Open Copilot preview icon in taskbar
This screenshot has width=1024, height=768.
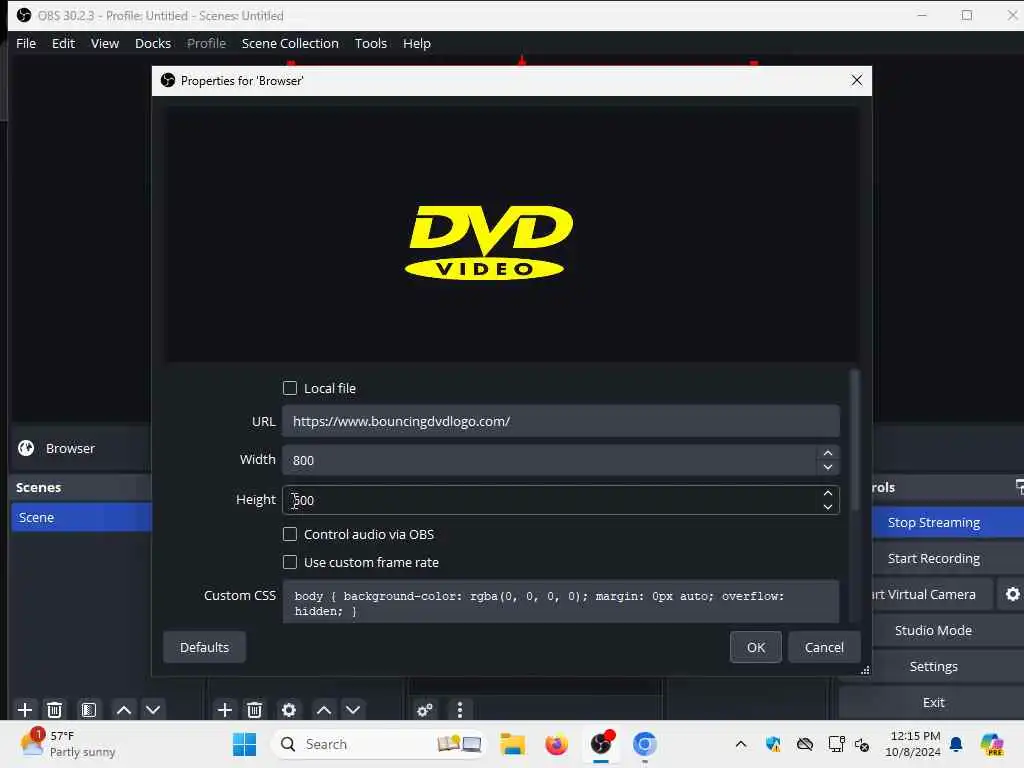coord(992,744)
